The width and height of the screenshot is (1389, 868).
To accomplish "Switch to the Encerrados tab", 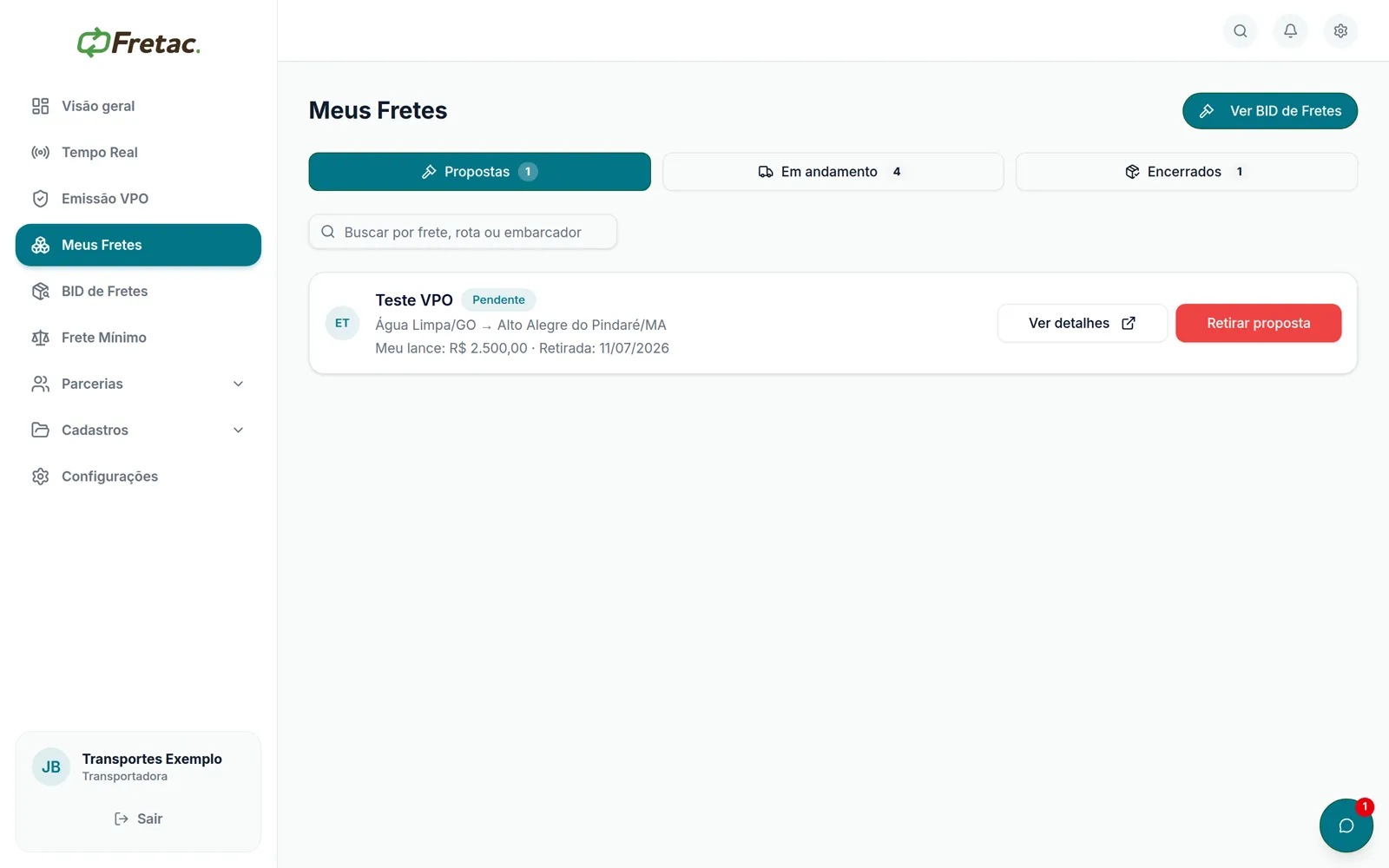I will click(1187, 172).
